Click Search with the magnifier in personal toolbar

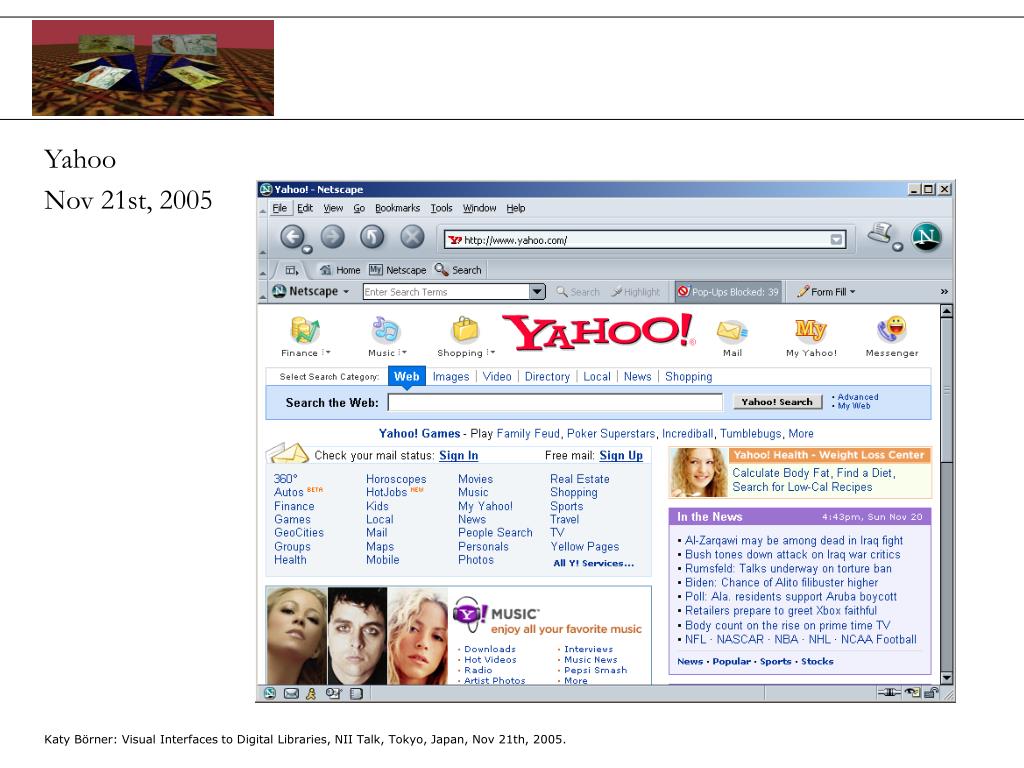point(458,270)
